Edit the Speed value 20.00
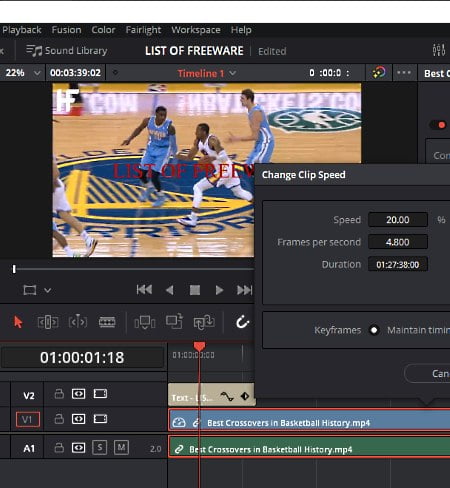Screen dimensions: 450x488 398,220
